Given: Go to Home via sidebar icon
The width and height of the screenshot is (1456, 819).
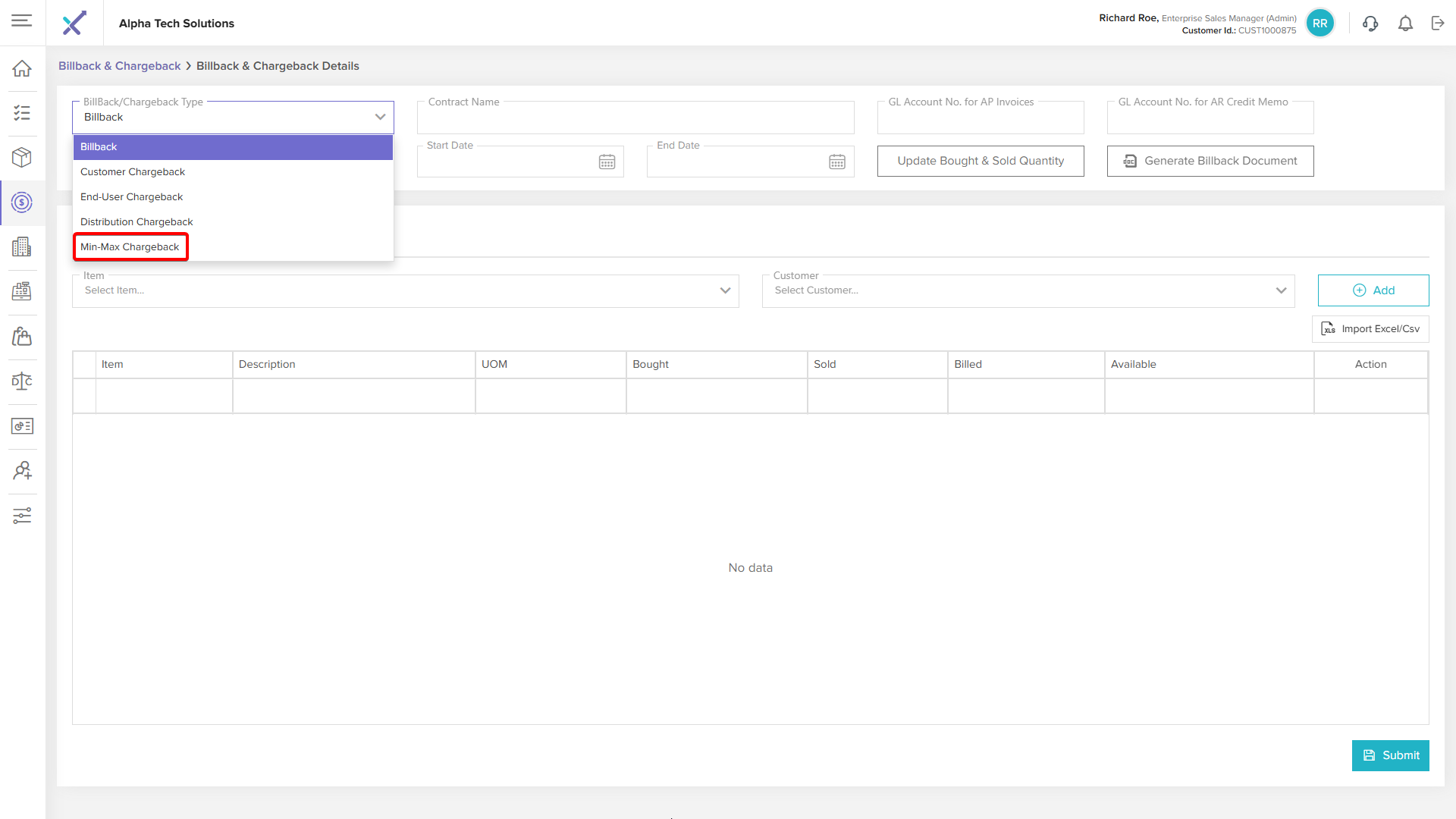Looking at the screenshot, I should pyautogui.click(x=22, y=68).
